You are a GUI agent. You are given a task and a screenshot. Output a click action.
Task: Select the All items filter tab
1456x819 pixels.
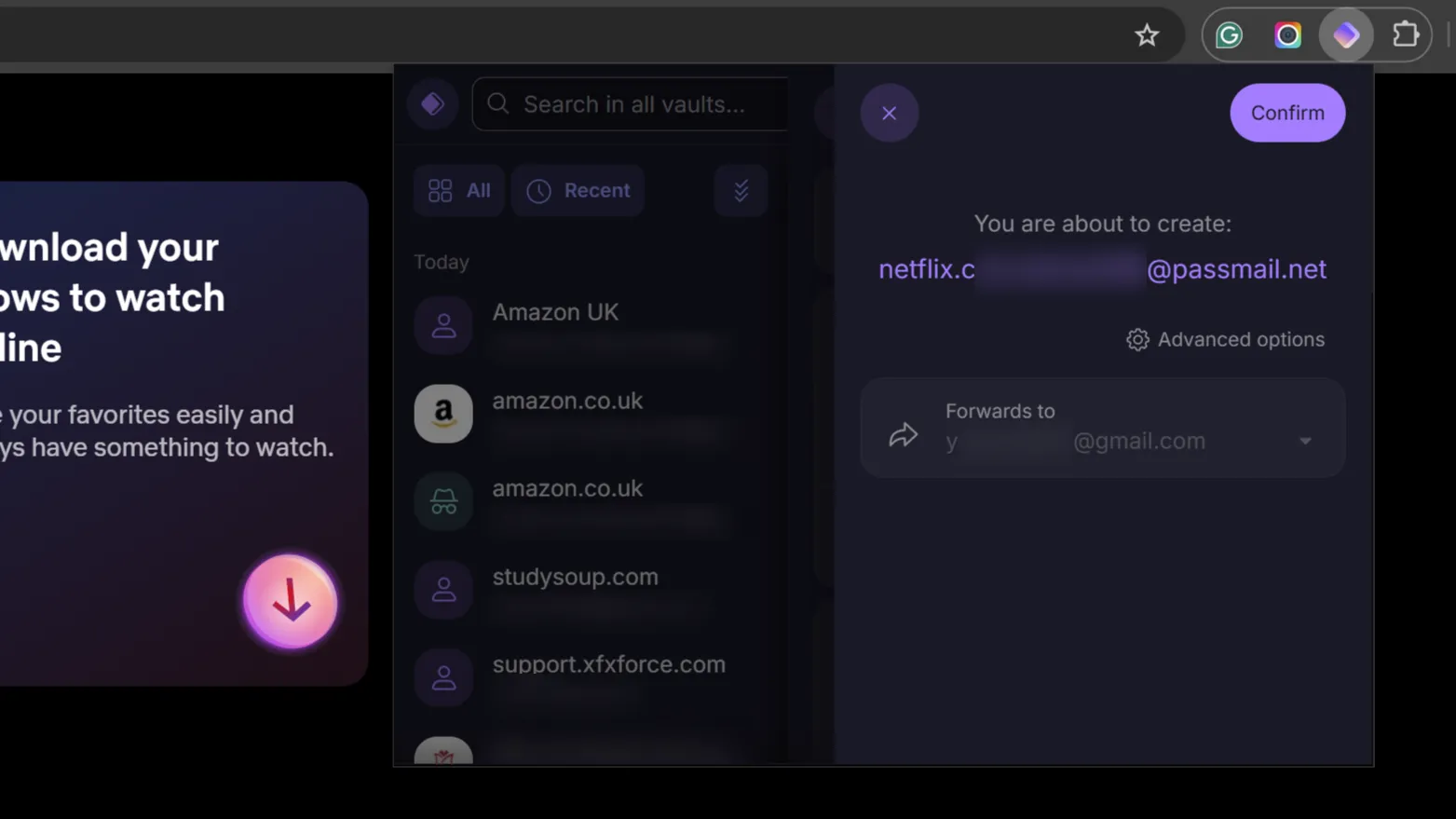(x=459, y=191)
